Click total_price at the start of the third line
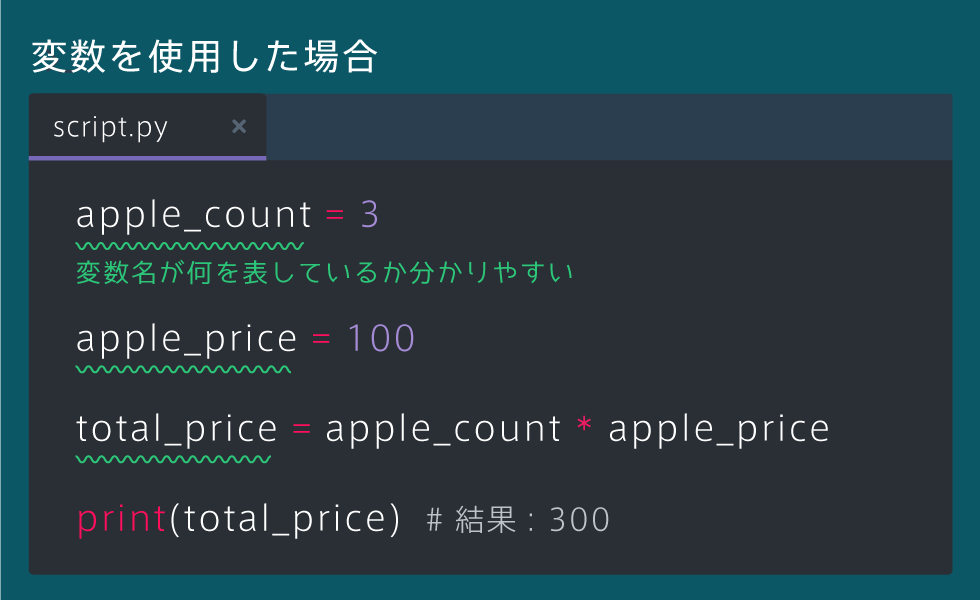 tap(176, 429)
